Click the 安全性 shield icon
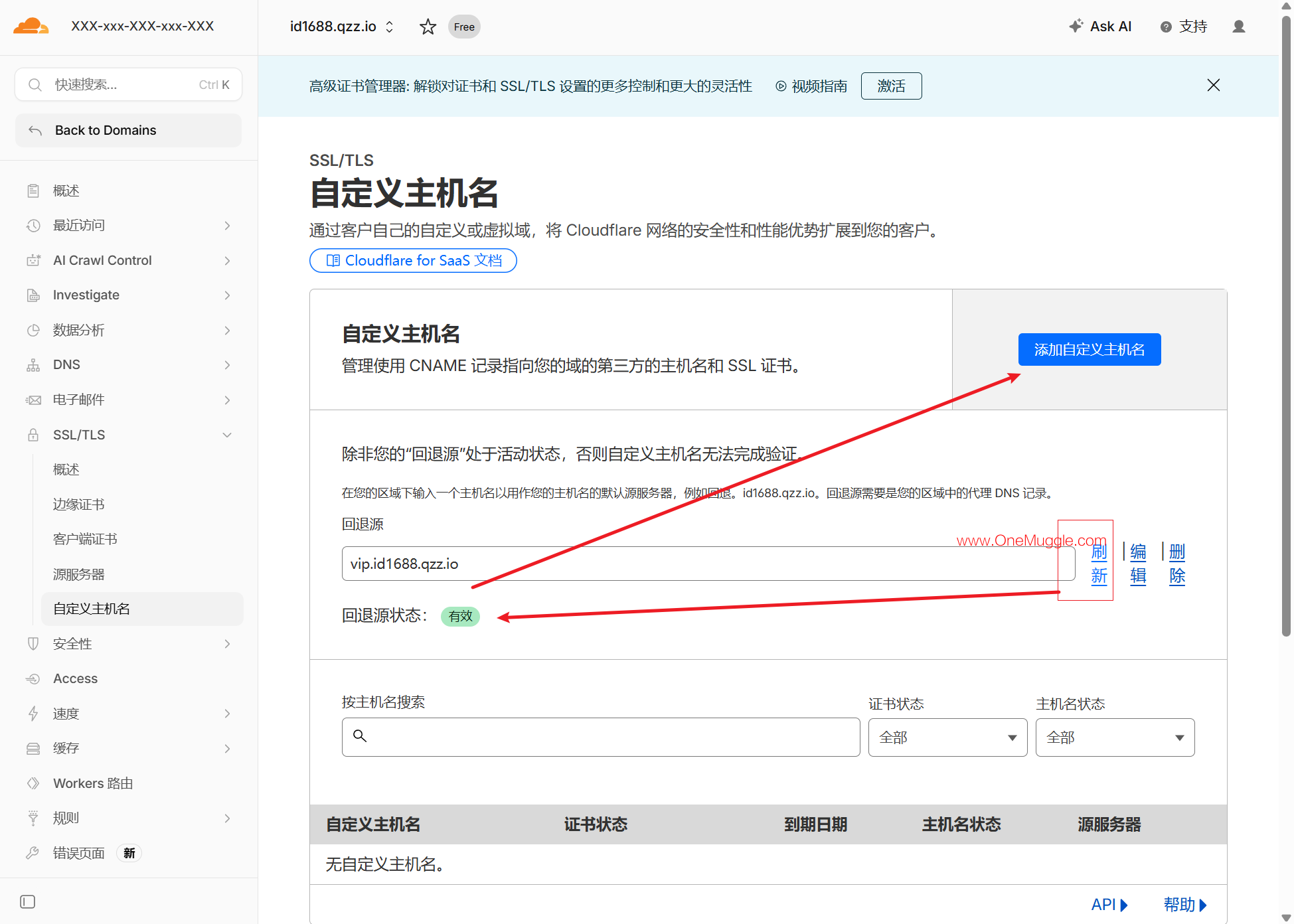 pyautogui.click(x=33, y=644)
